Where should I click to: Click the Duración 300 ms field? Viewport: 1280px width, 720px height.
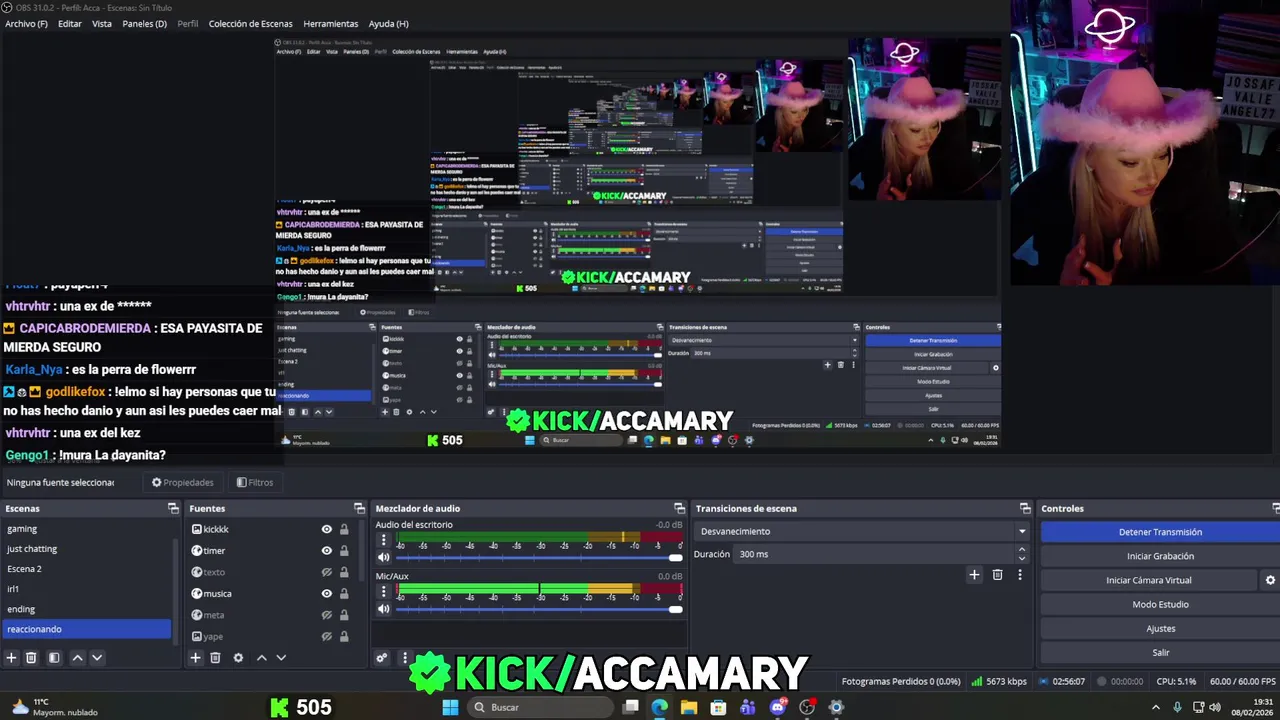pos(875,554)
